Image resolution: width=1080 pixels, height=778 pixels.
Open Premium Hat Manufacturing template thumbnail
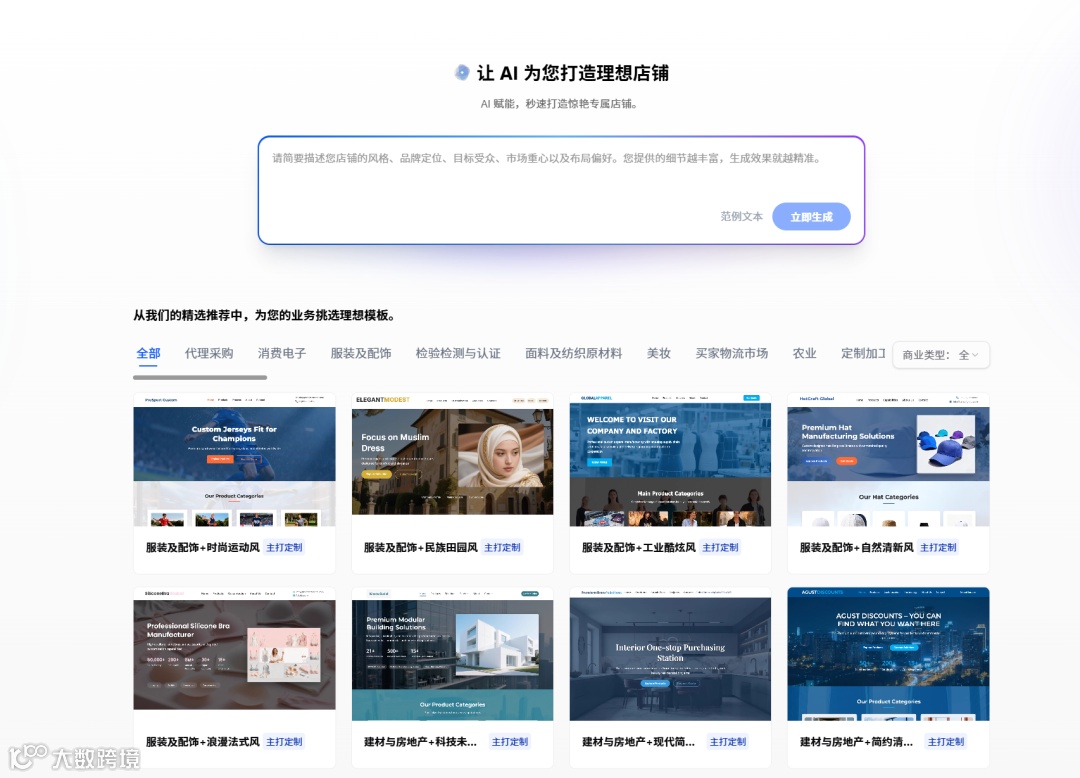889,460
